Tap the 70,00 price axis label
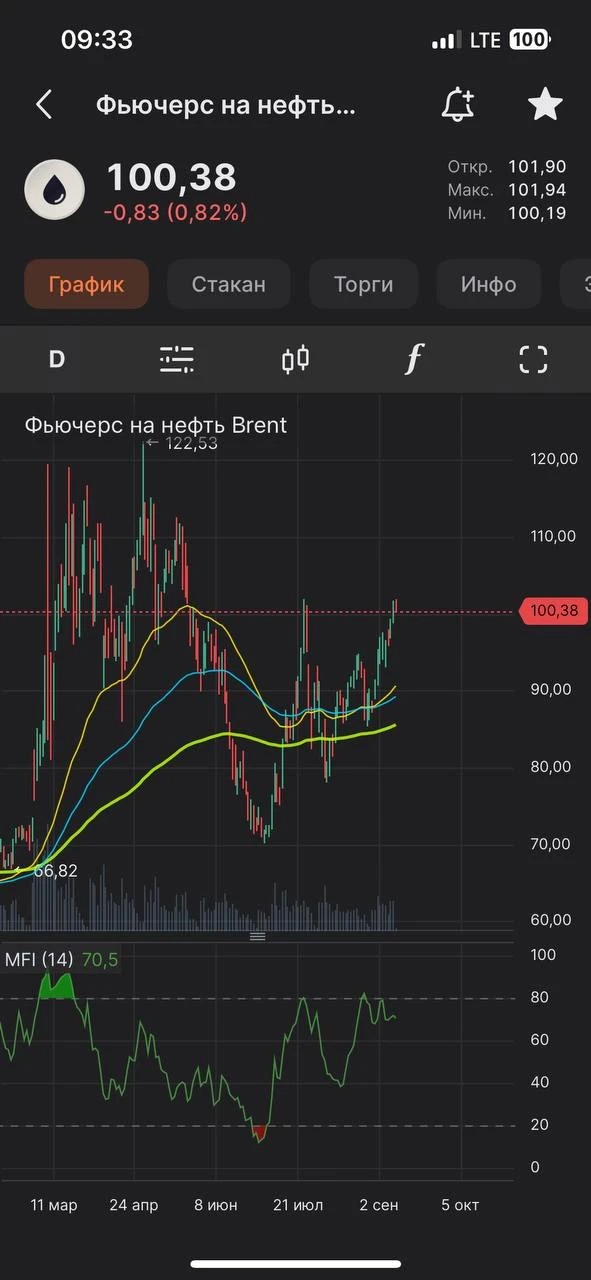 coord(553,843)
